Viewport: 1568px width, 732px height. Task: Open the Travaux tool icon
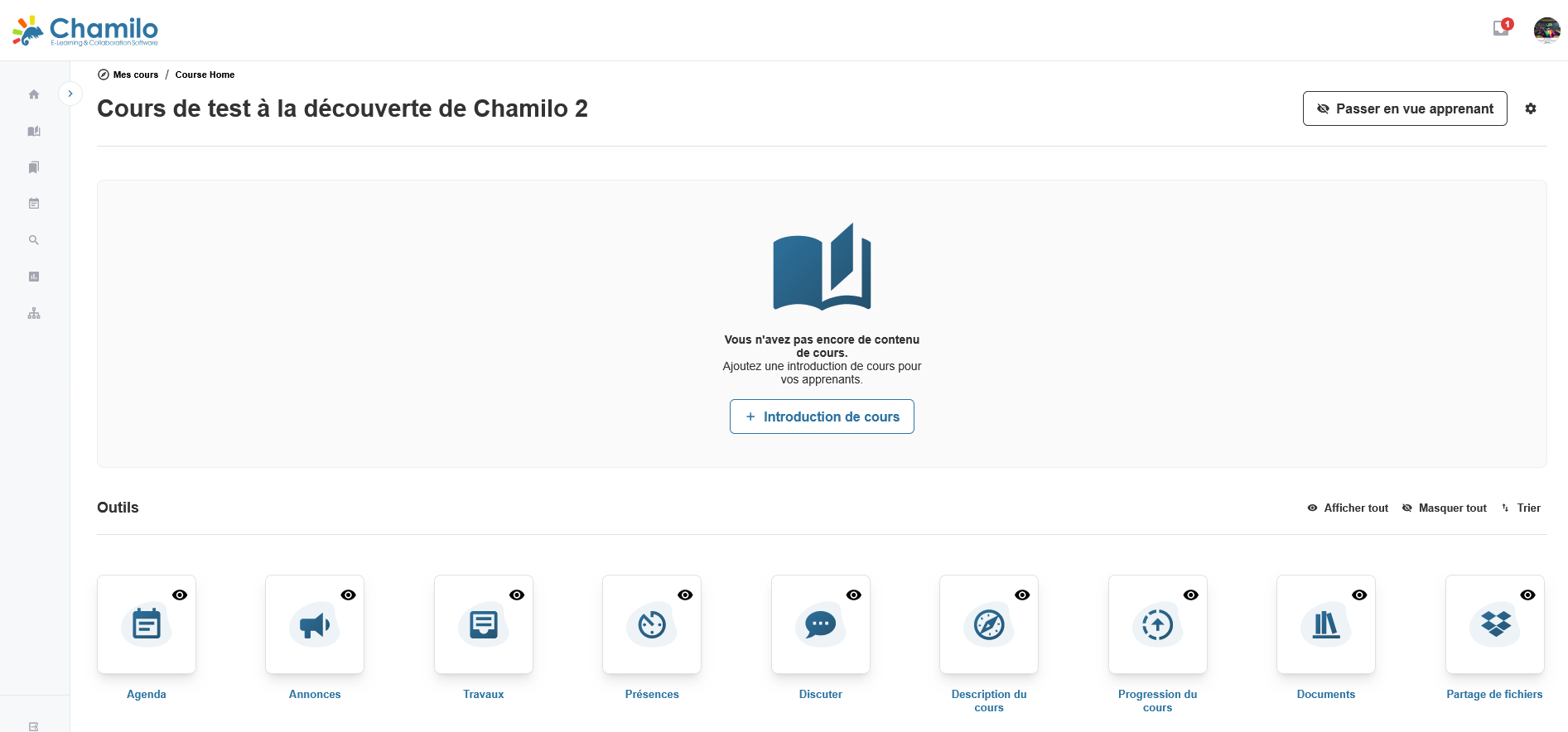point(484,624)
